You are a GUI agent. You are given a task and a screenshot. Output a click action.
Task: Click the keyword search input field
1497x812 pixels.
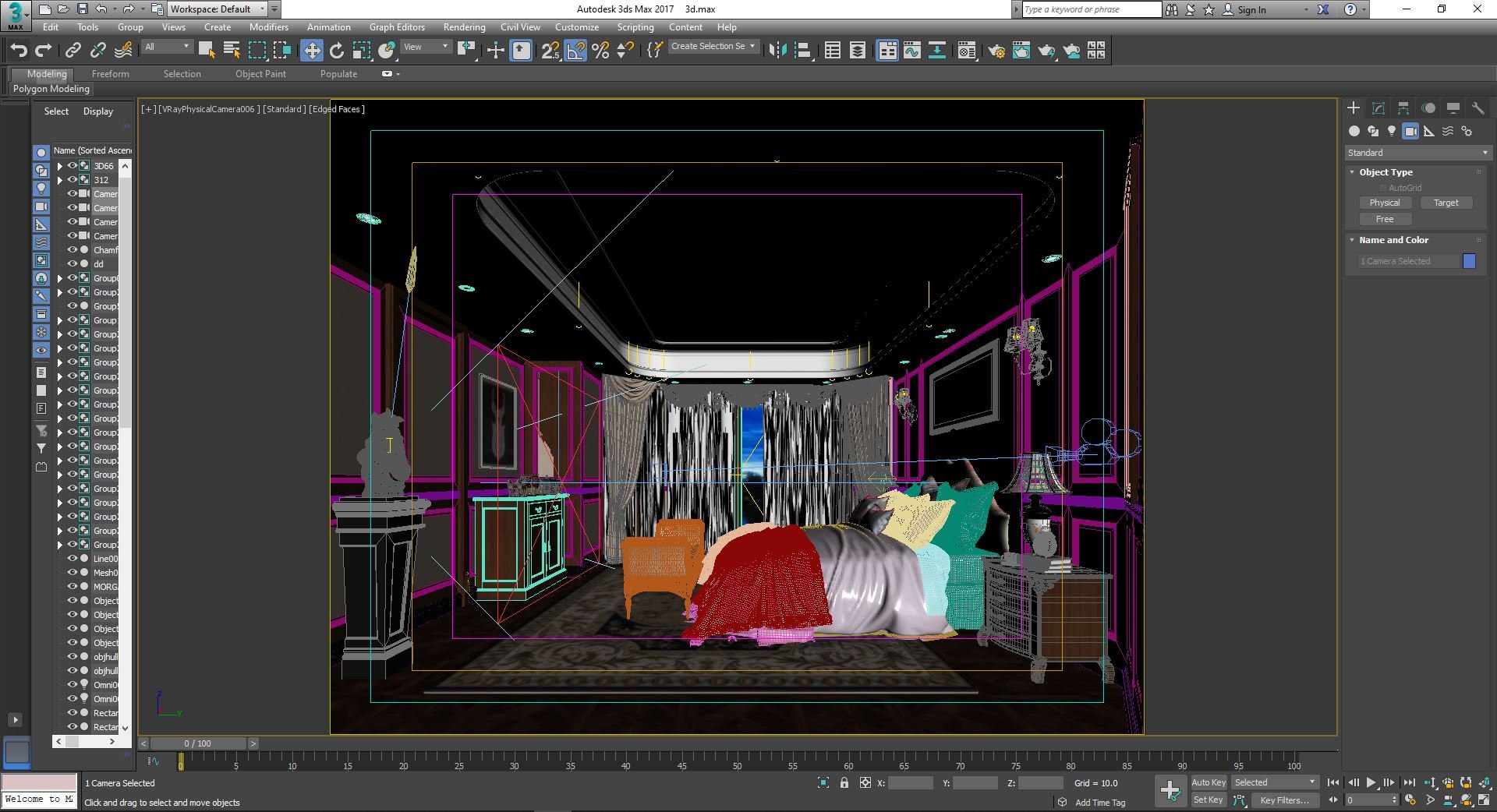[x=1091, y=9]
